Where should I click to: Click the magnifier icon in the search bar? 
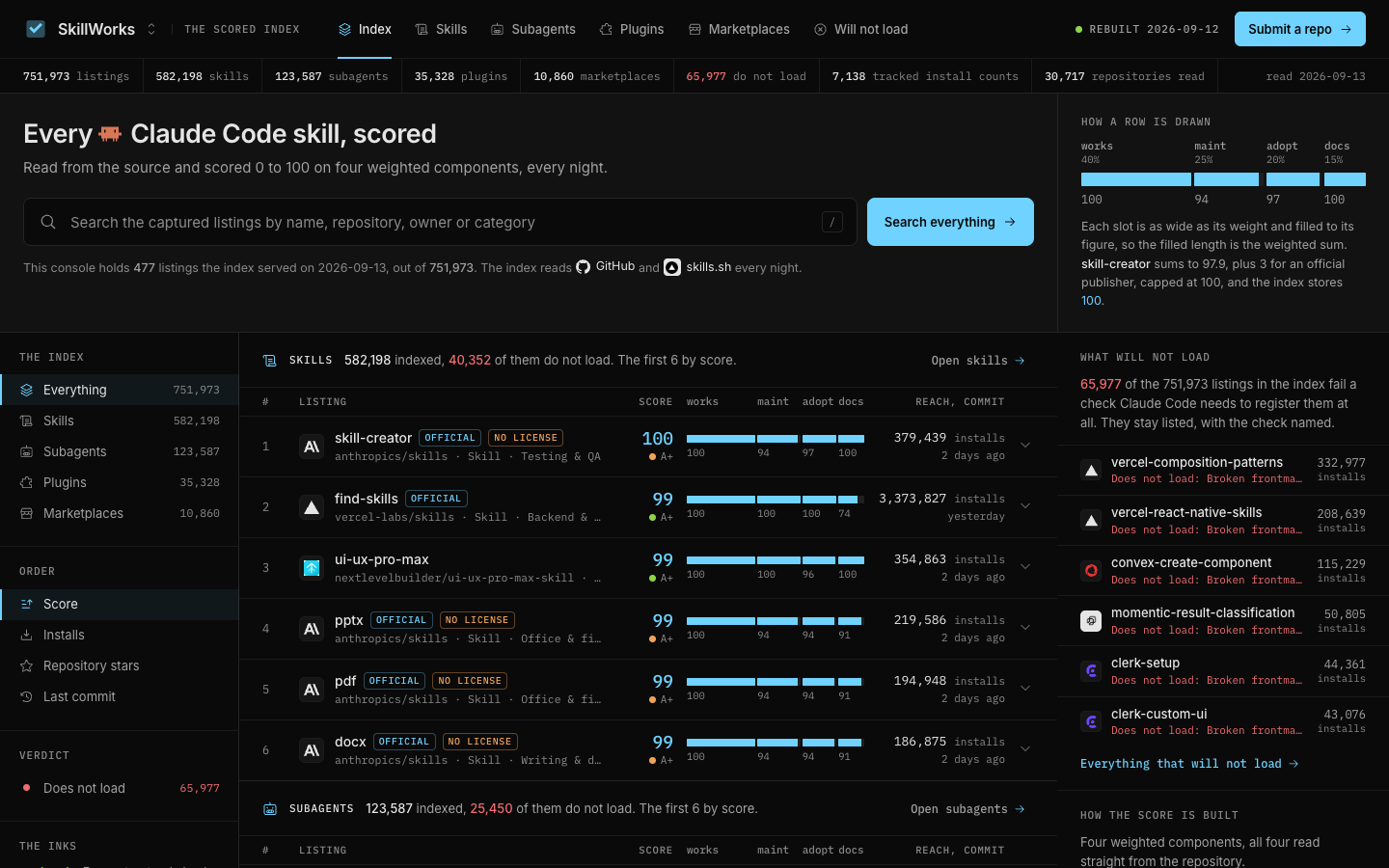click(48, 222)
